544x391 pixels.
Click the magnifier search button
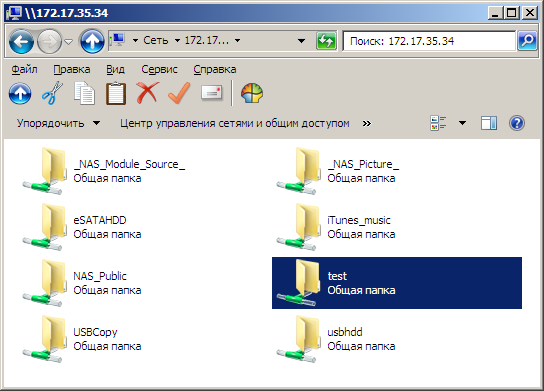[527, 41]
